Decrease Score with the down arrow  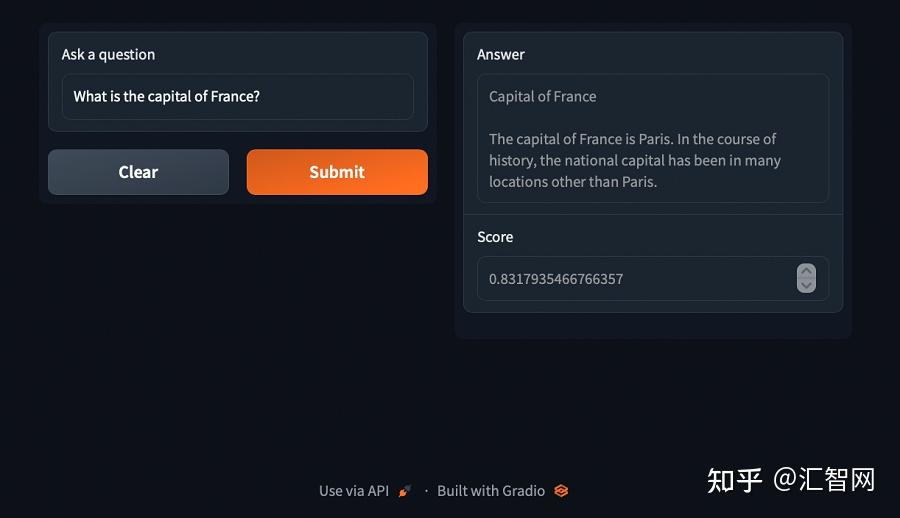pyautogui.click(x=806, y=285)
